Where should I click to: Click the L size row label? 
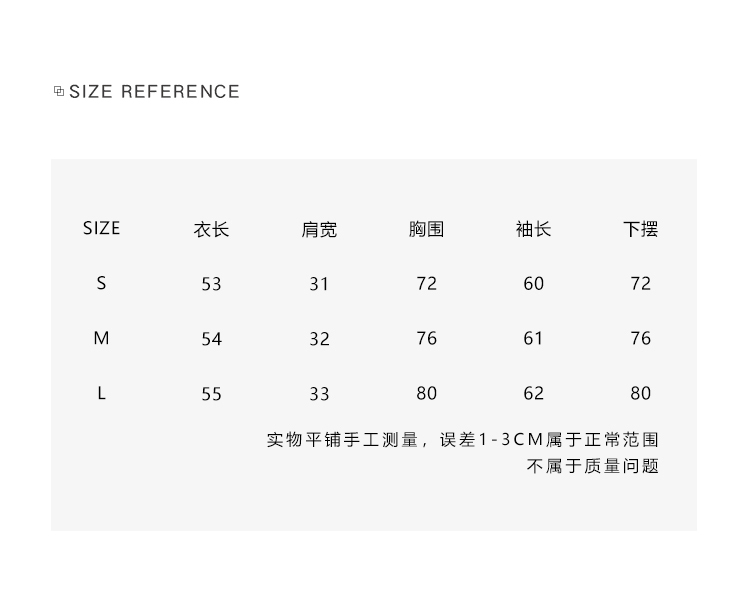101,393
